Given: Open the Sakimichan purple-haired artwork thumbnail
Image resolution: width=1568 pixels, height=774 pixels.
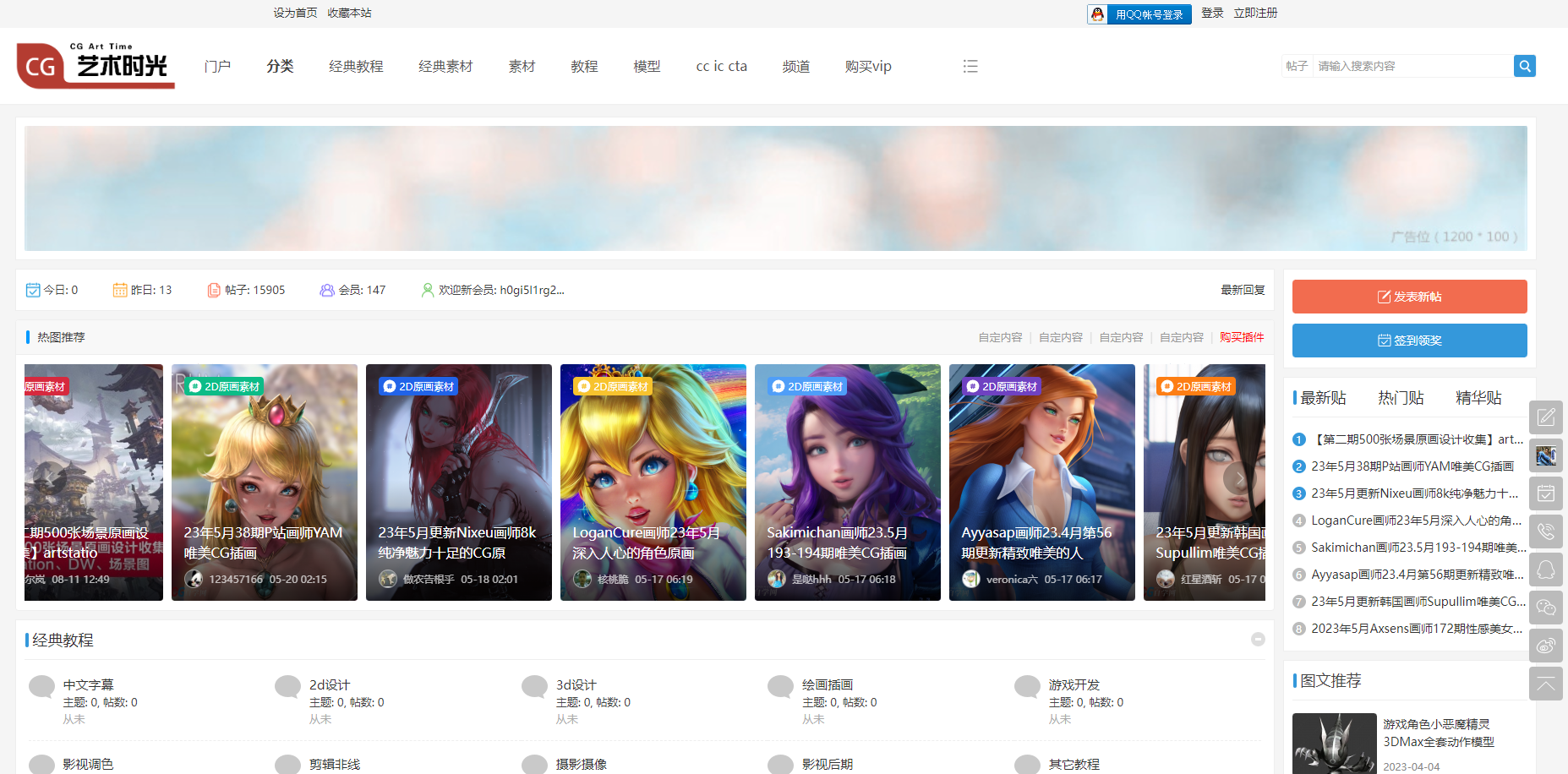Looking at the screenshot, I should tap(847, 482).
